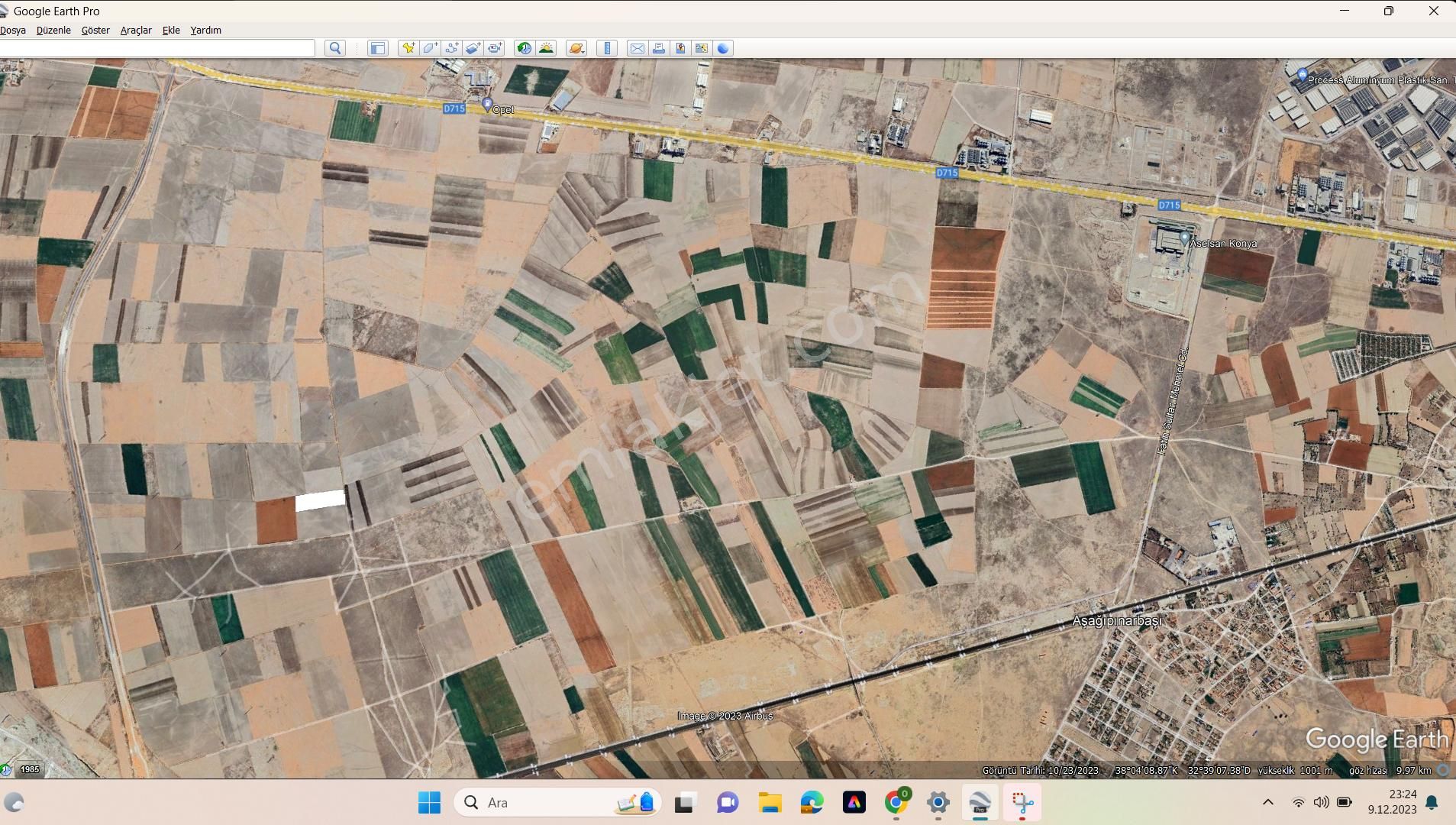This screenshot has width=1456, height=825.
Task: Click the Aşağıpınarbaşı place label
Action: [x=1117, y=621]
